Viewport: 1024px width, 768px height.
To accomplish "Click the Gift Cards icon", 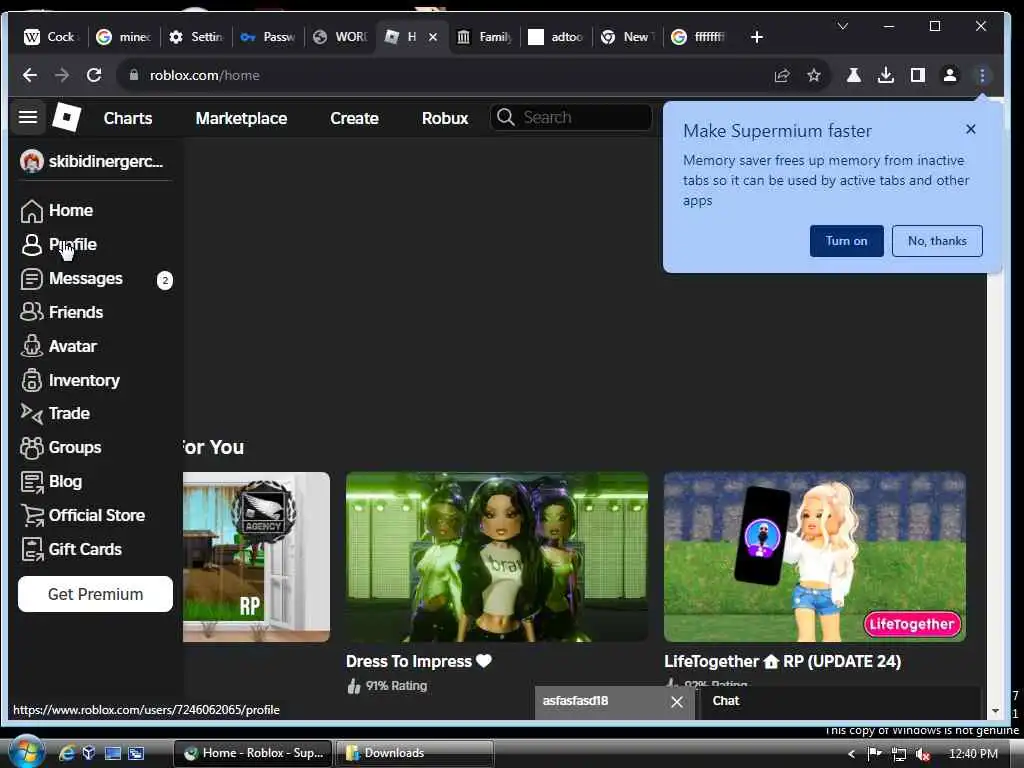I will pyautogui.click(x=31, y=549).
